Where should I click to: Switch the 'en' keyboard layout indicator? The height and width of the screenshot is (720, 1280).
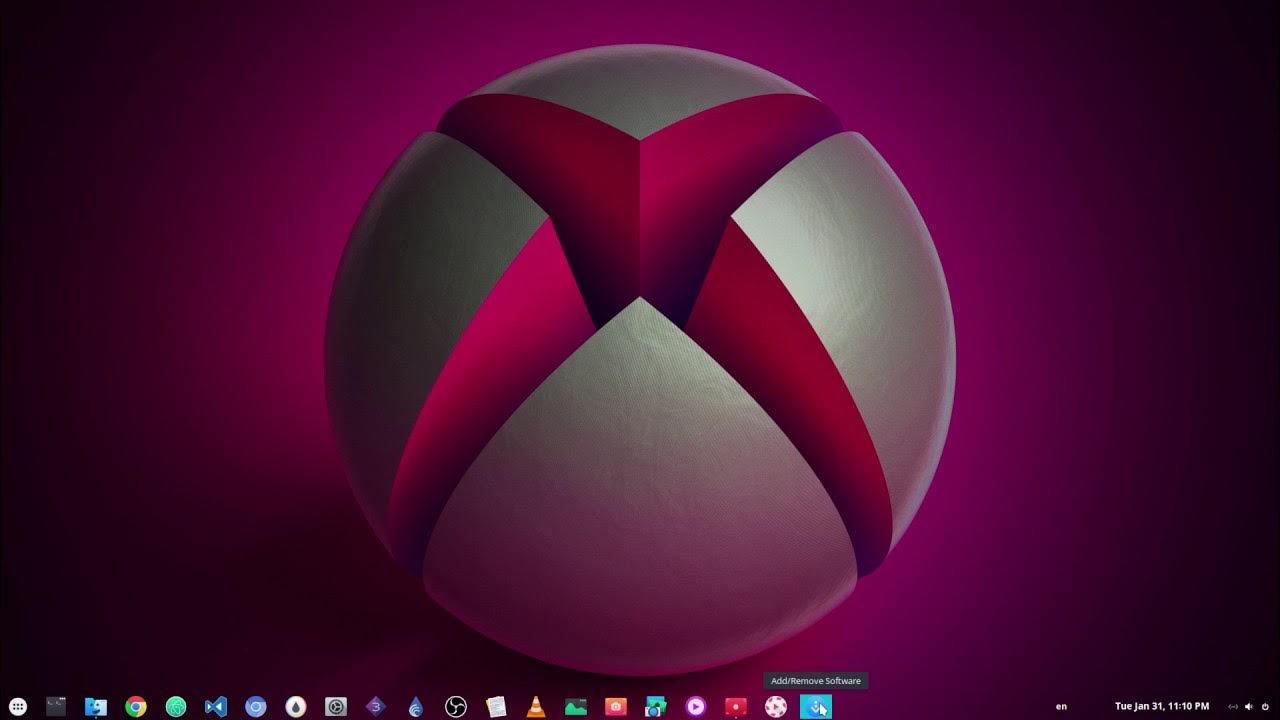pyautogui.click(x=1061, y=707)
